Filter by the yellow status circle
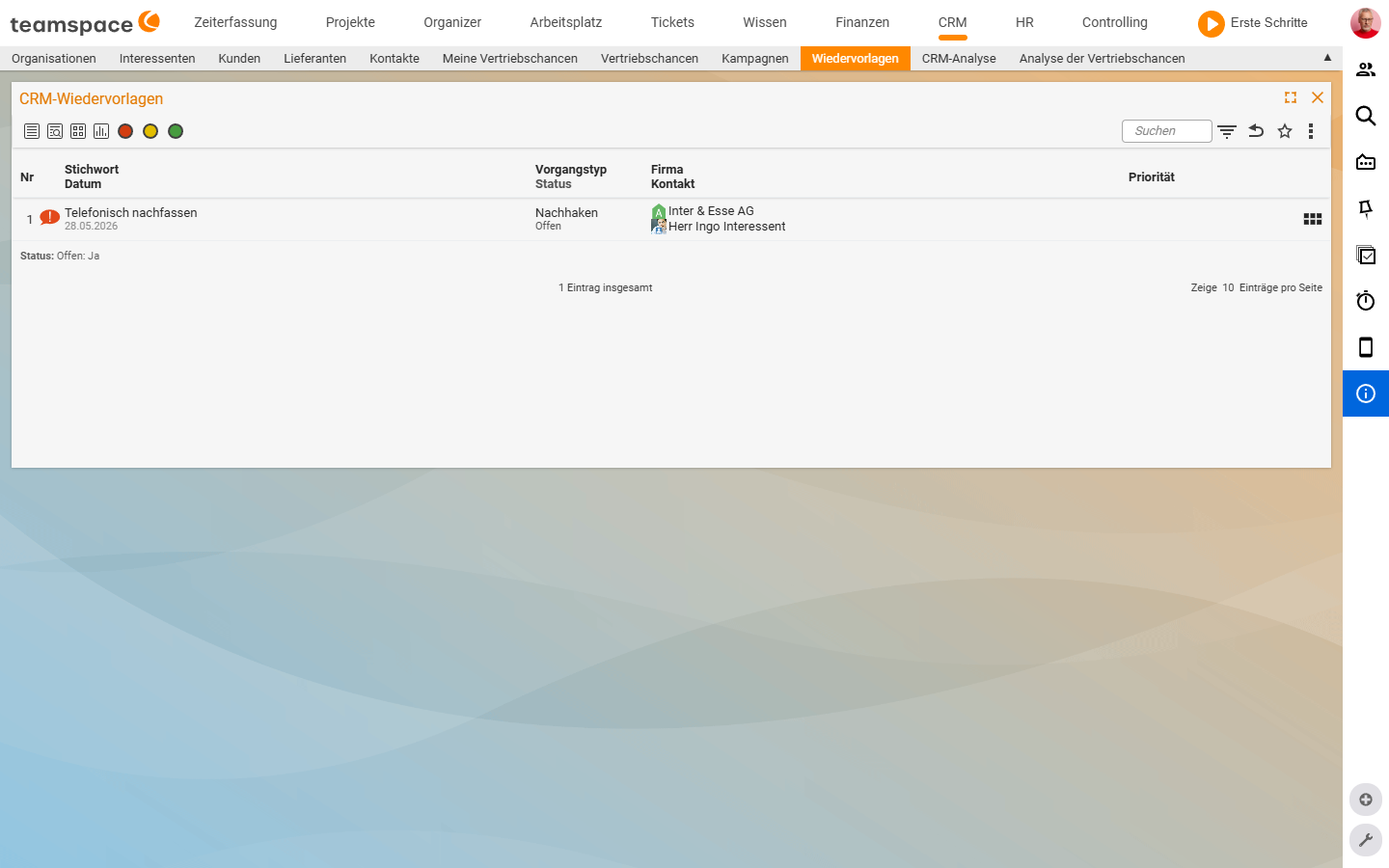The image size is (1389, 868). [150, 131]
